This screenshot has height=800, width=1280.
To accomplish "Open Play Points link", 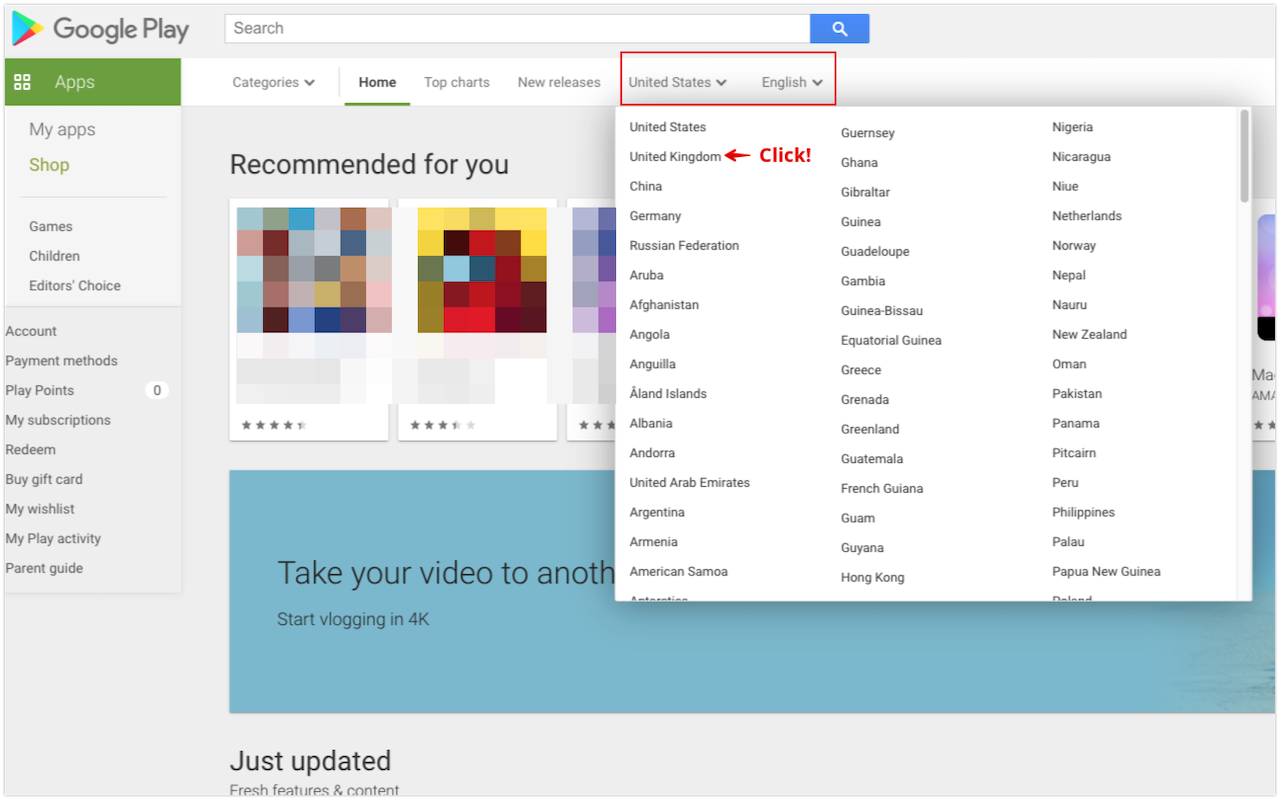I will pyautogui.click(x=40, y=390).
